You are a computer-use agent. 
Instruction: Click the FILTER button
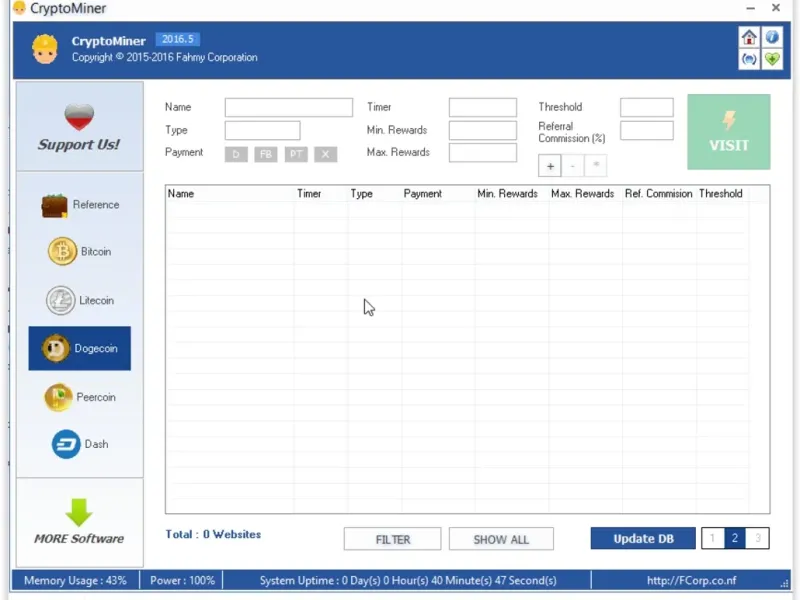[x=392, y=539]
